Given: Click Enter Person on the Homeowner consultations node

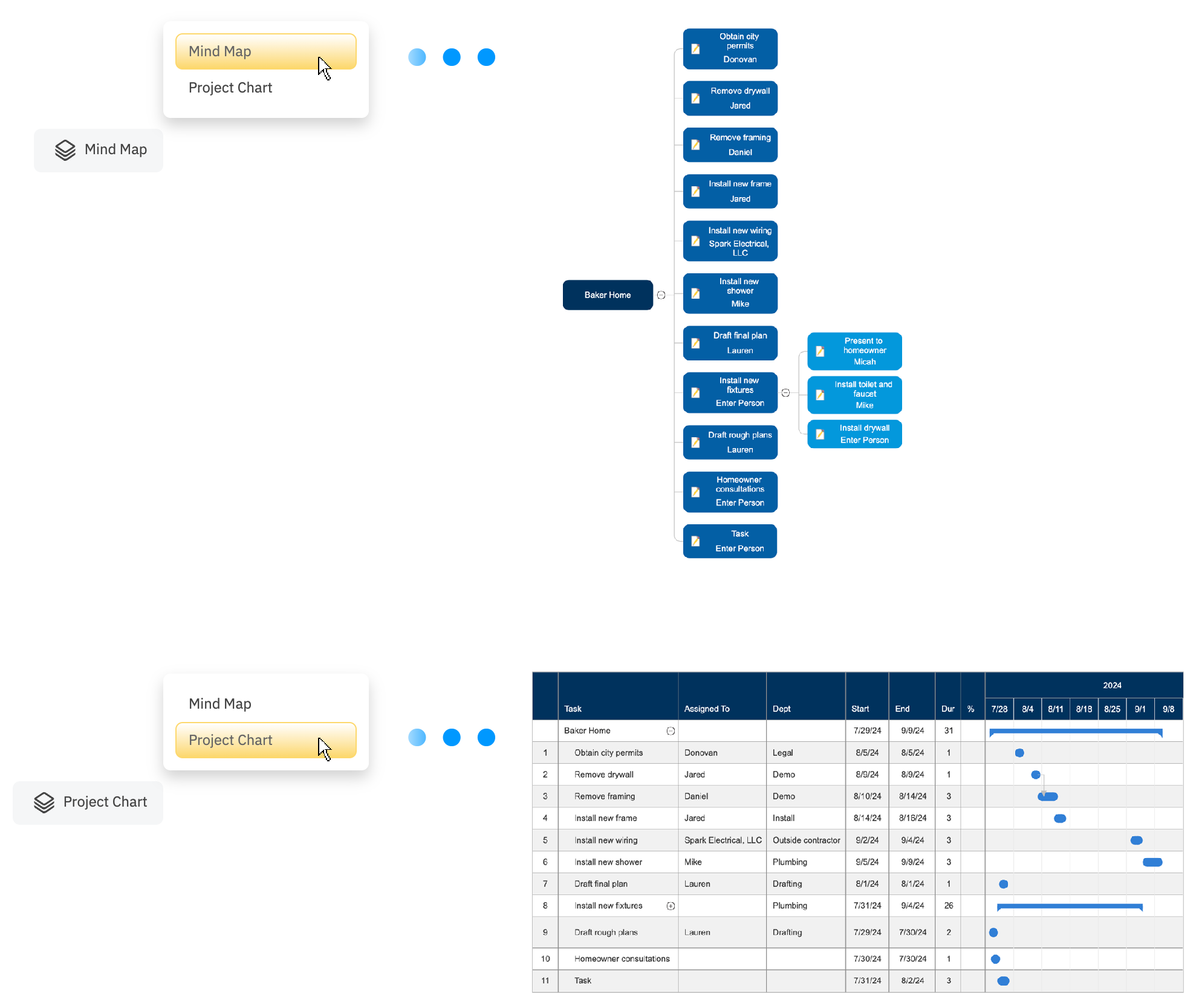Looking at the screenshot, I should (x=739, y=502).
